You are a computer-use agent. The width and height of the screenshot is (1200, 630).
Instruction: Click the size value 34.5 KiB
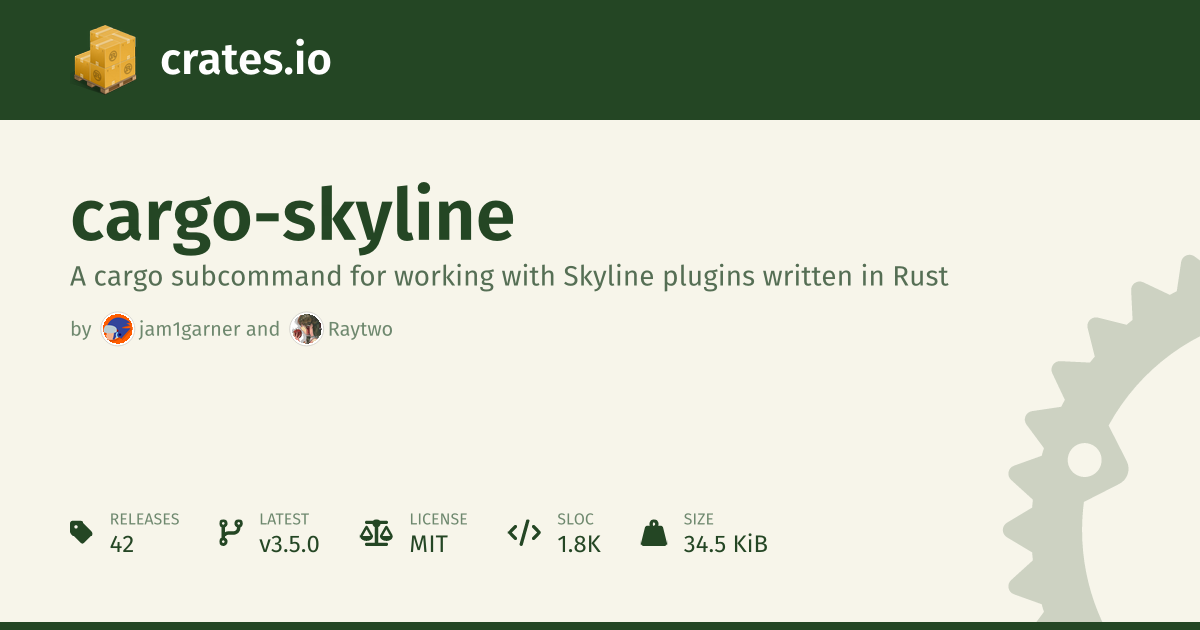point(726,544)
